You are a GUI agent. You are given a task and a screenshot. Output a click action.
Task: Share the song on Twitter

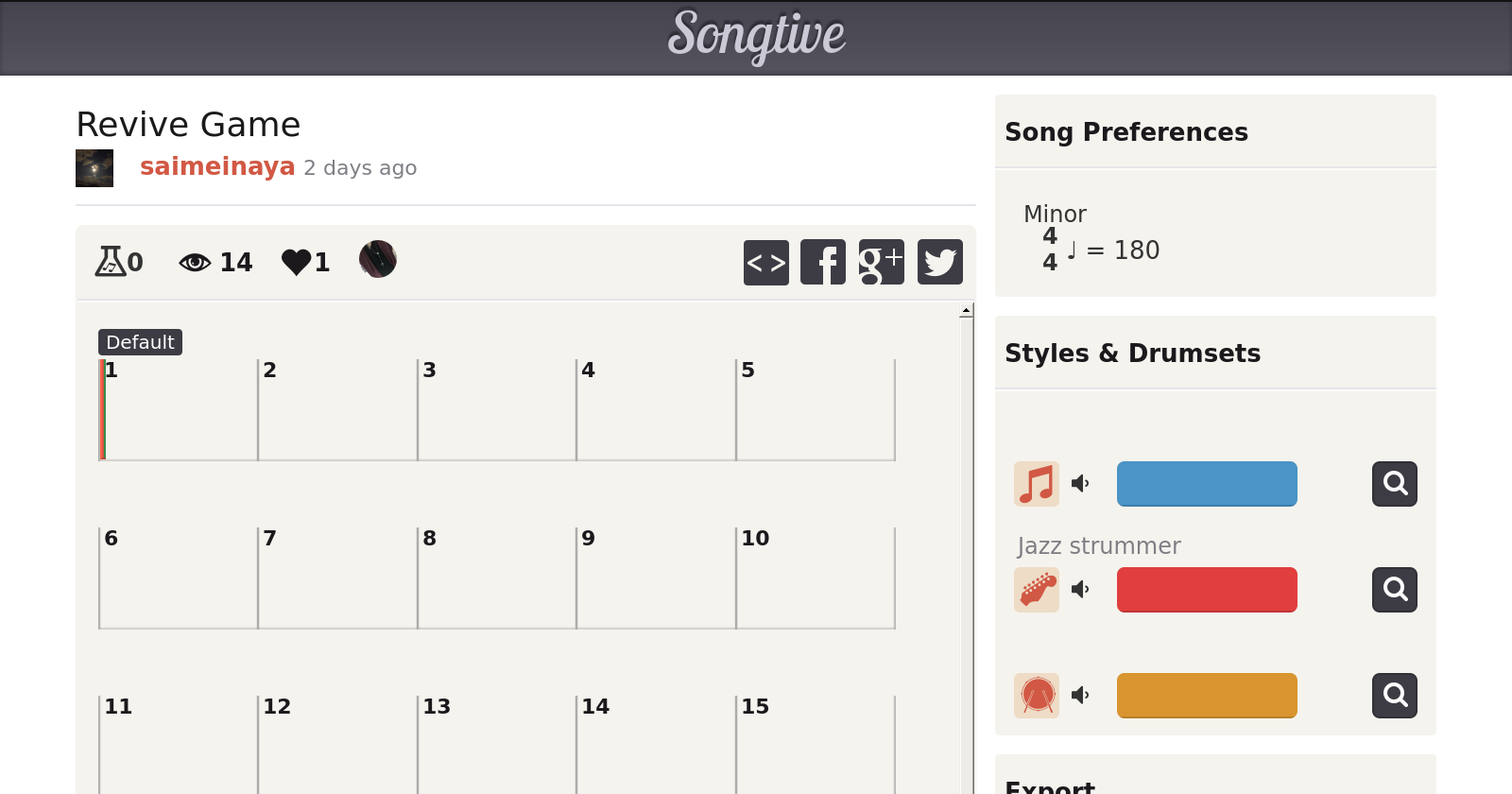click(x=939, y=262)
